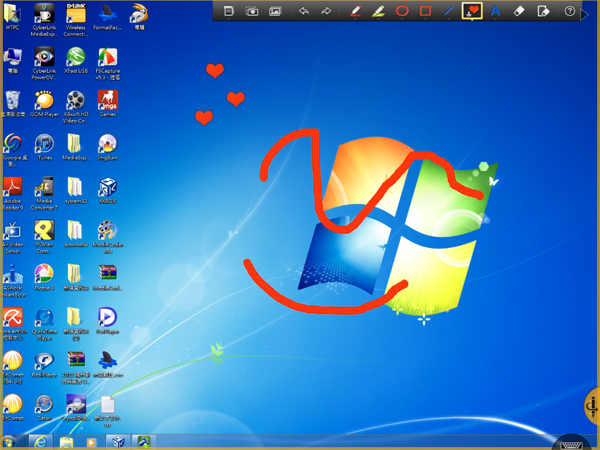Viewport: 600px width, 450px height.
Task: Select the rectangle shape tool
Action: tap(425, 11)
